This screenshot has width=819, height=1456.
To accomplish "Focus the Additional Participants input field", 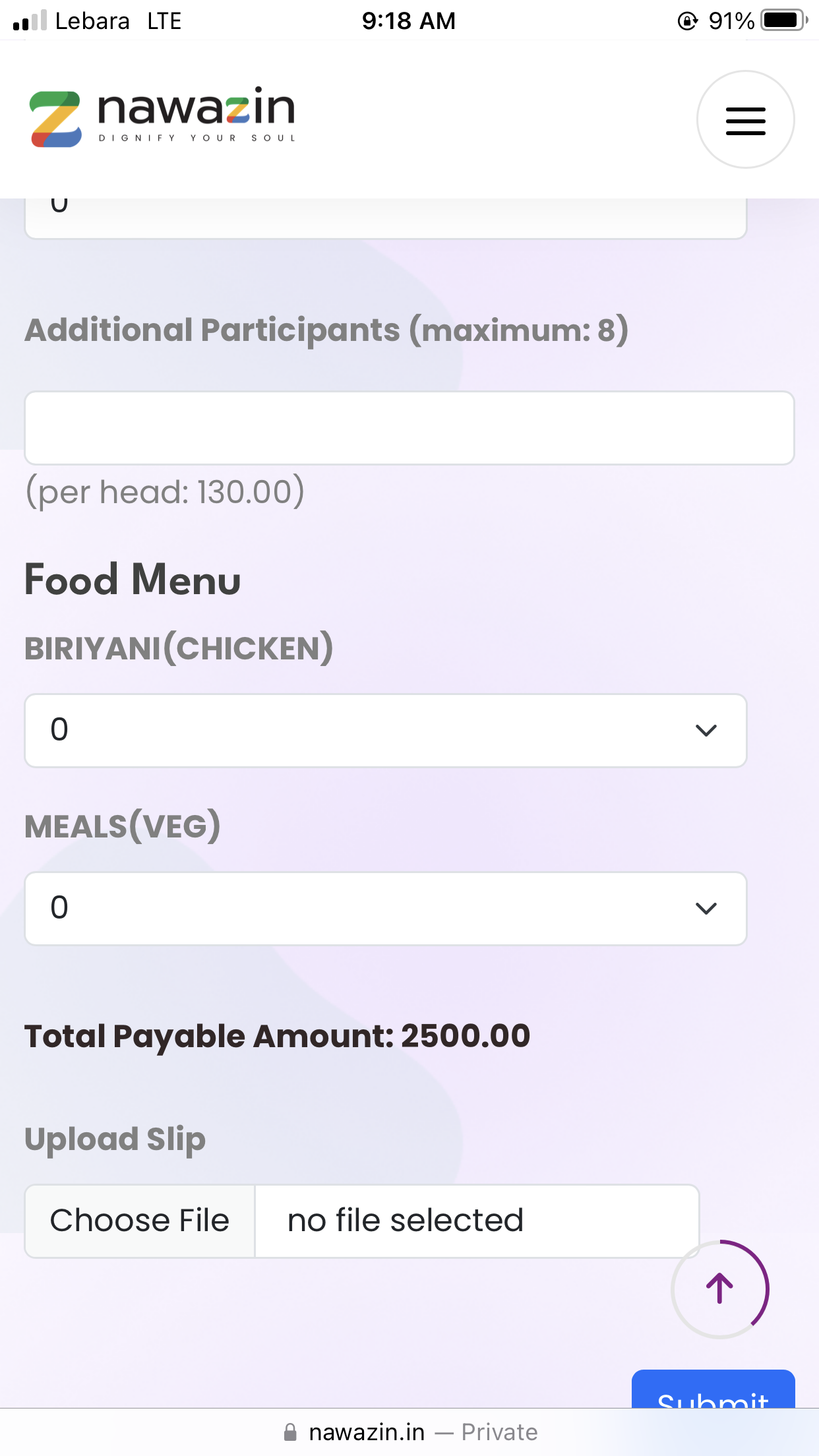I will [409, 428].
